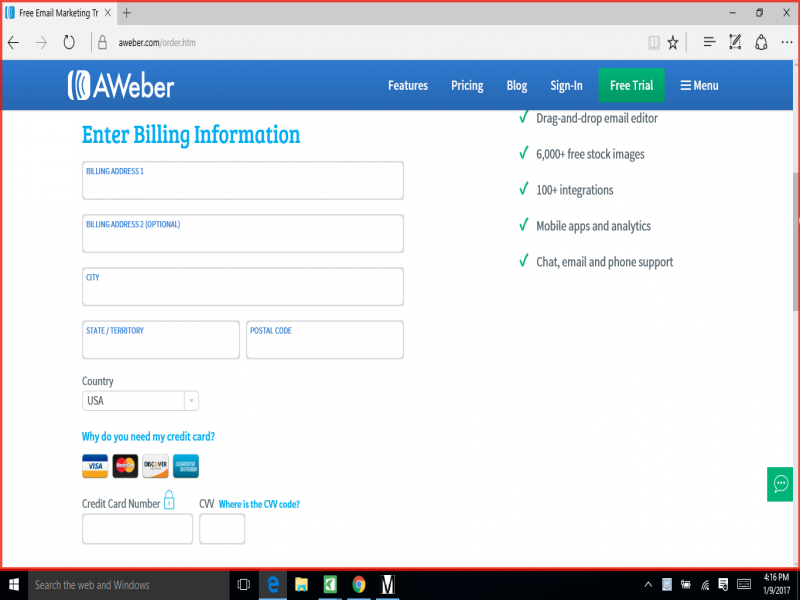Expand the Country USA dropdown
This screenshot has width=800, height=600.
(x=140, y=401)
